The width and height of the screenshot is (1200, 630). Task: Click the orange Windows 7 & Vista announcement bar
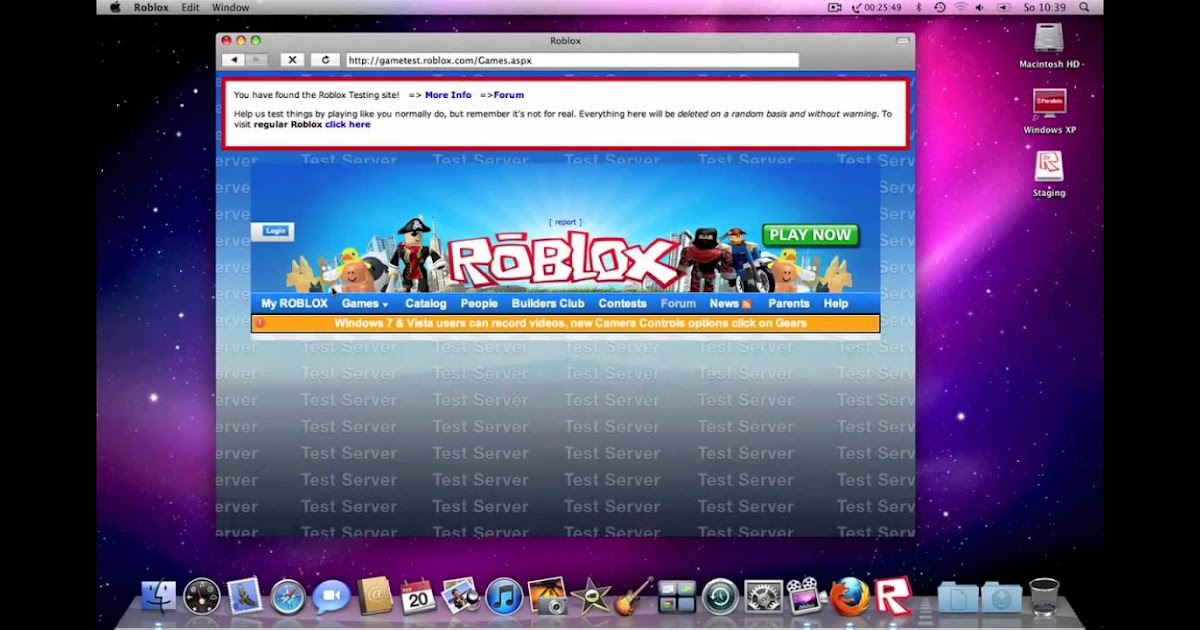[x=566, y=323]
